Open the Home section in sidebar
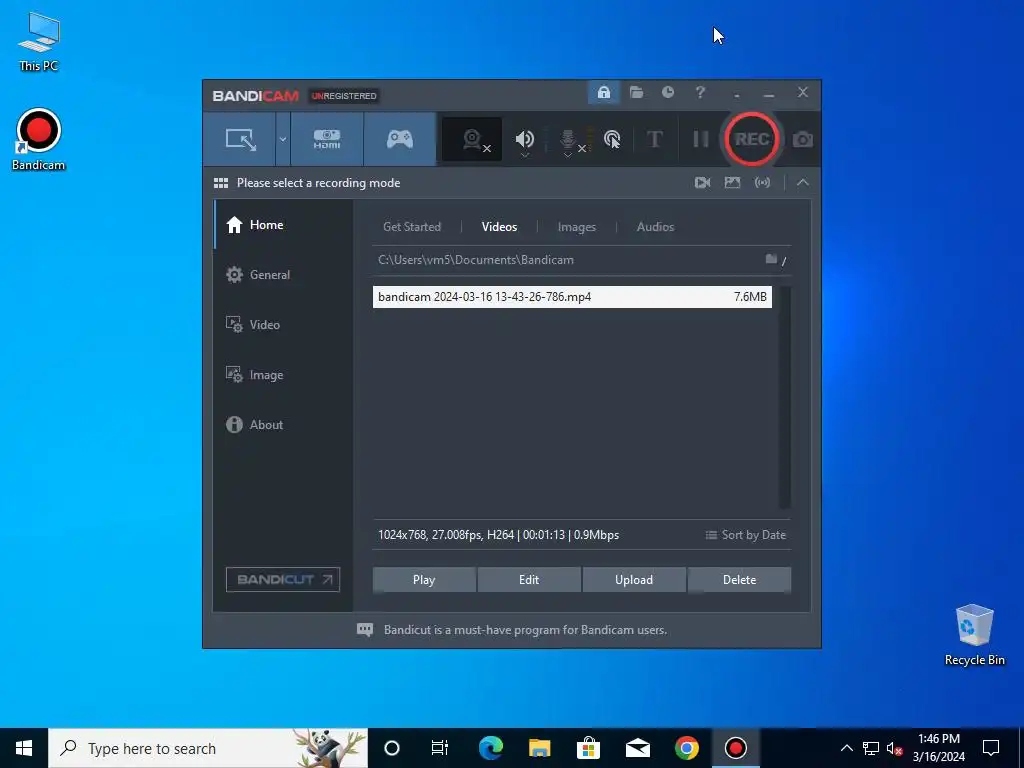 click(x=283, y=225)
